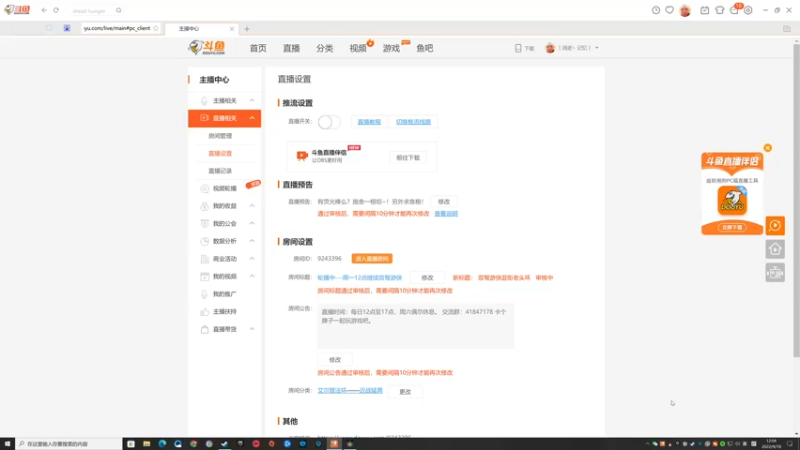Click the 我的收益 money bag icon
Screen dimensions: 800x450
[x=204, y=206]
